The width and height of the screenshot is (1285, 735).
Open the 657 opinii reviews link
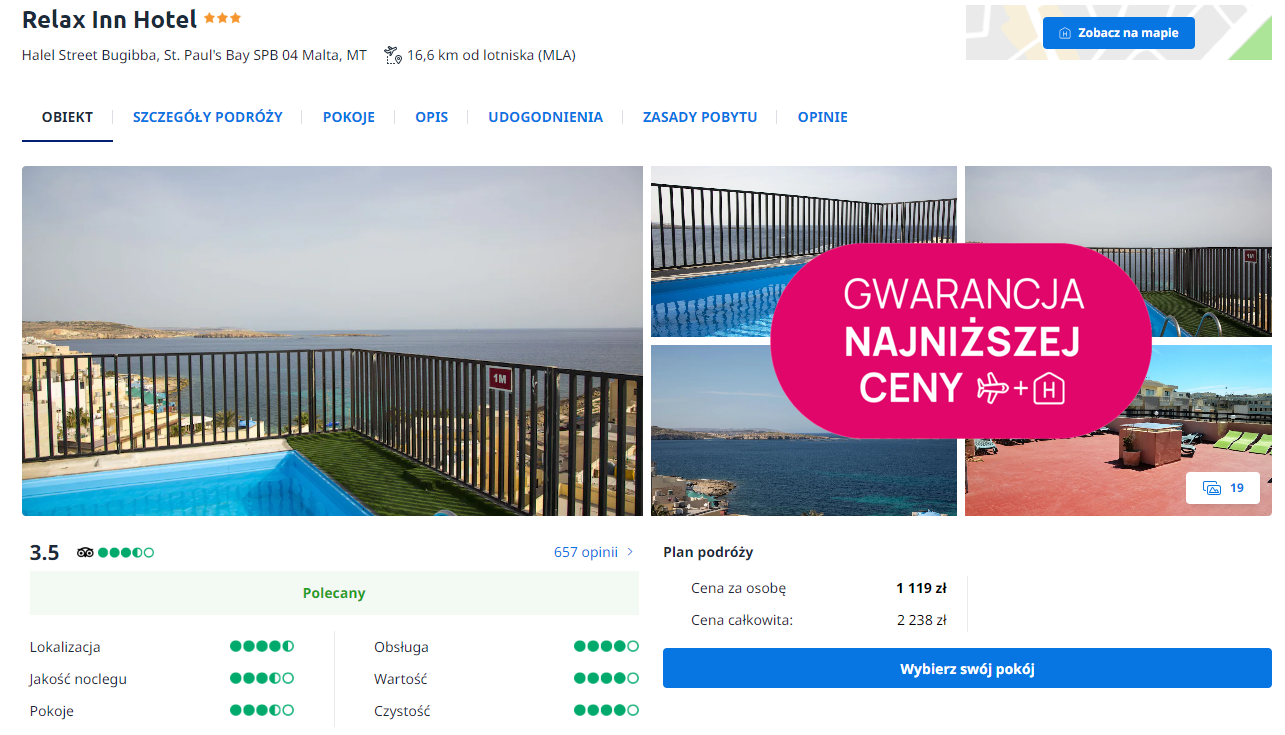(586, 552)
